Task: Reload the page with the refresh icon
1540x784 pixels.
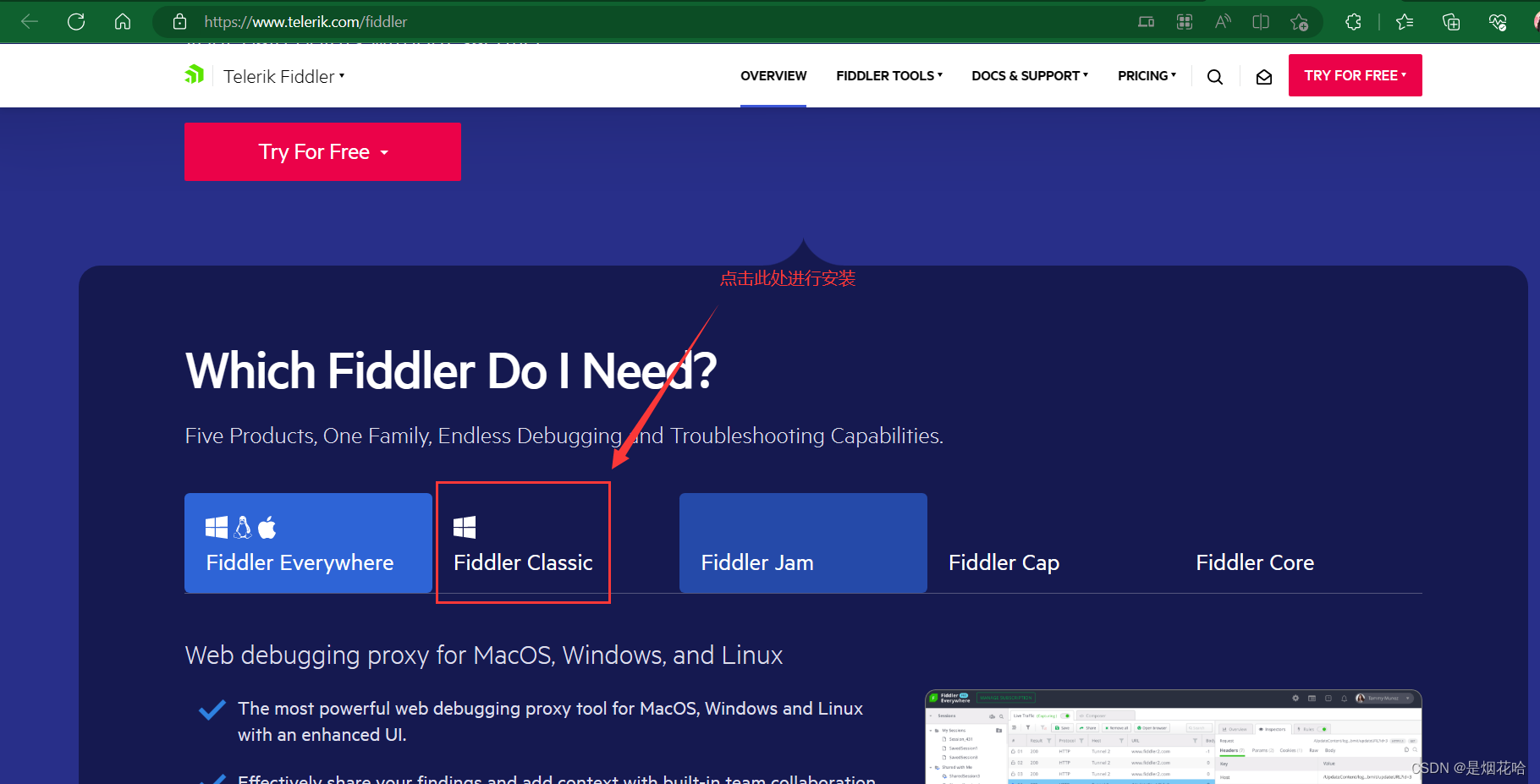Action: 76,21
